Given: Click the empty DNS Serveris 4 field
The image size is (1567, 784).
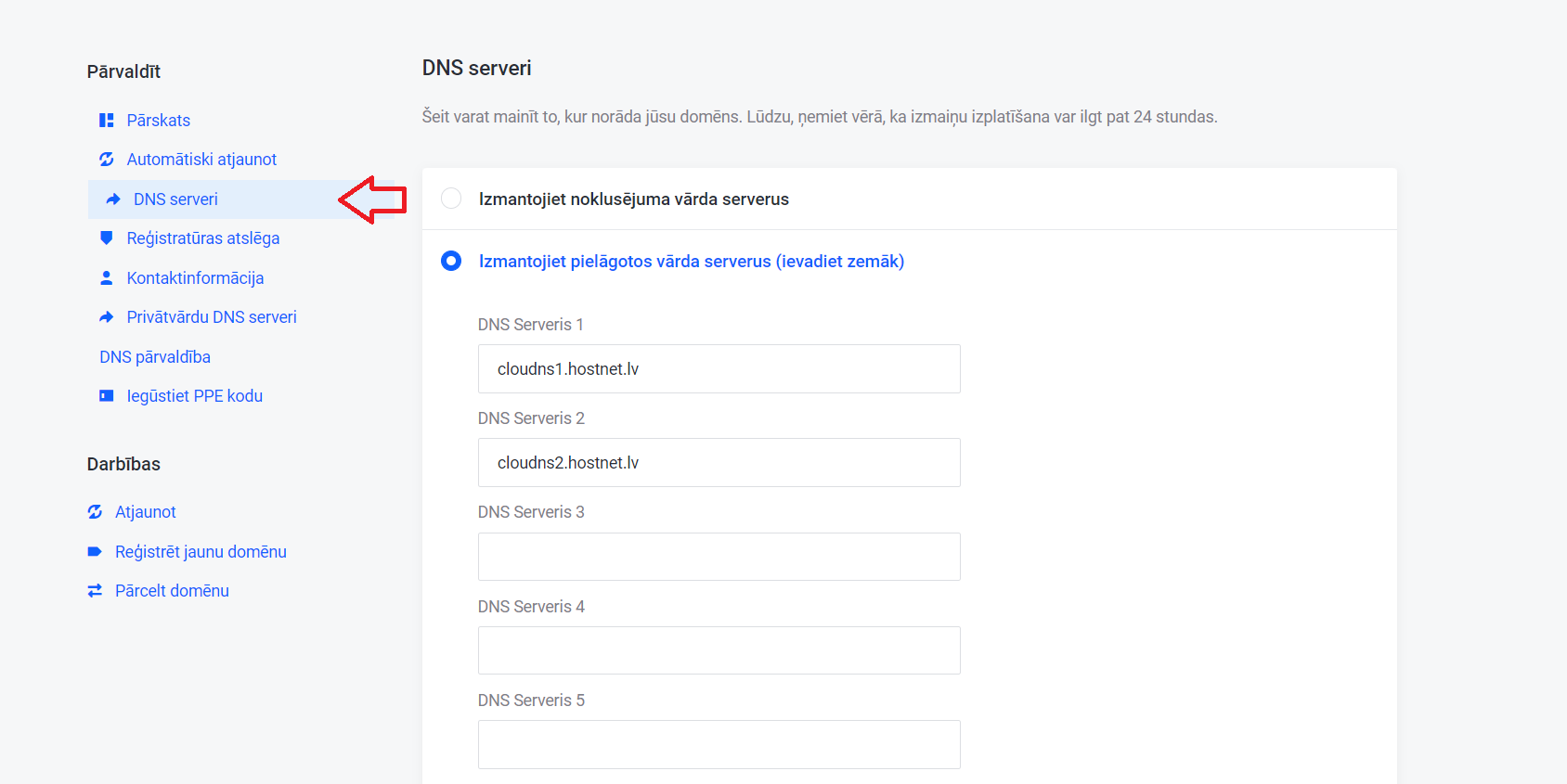Looking at the screenshot, I should [719, 650].
